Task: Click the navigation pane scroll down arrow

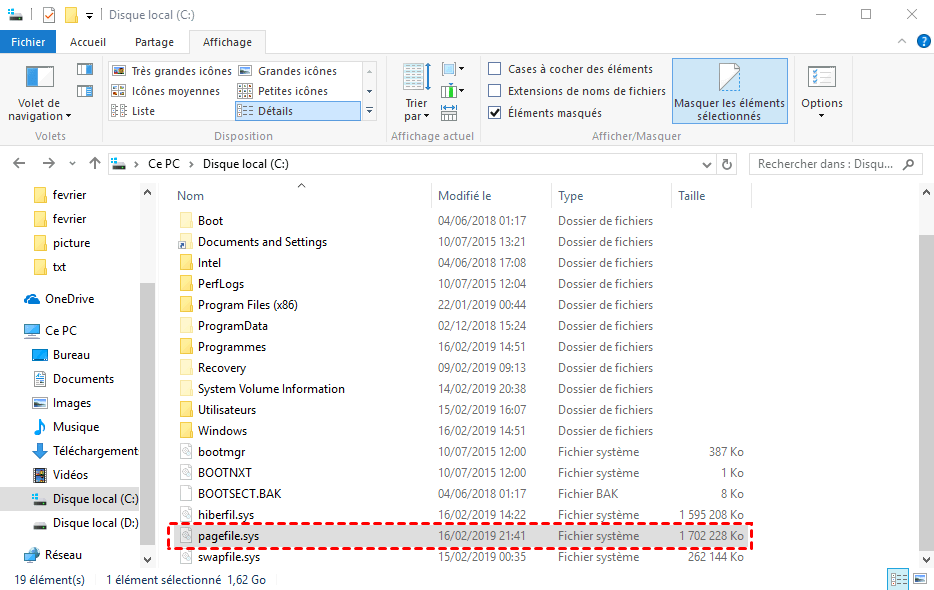Action: pos(147,560)
